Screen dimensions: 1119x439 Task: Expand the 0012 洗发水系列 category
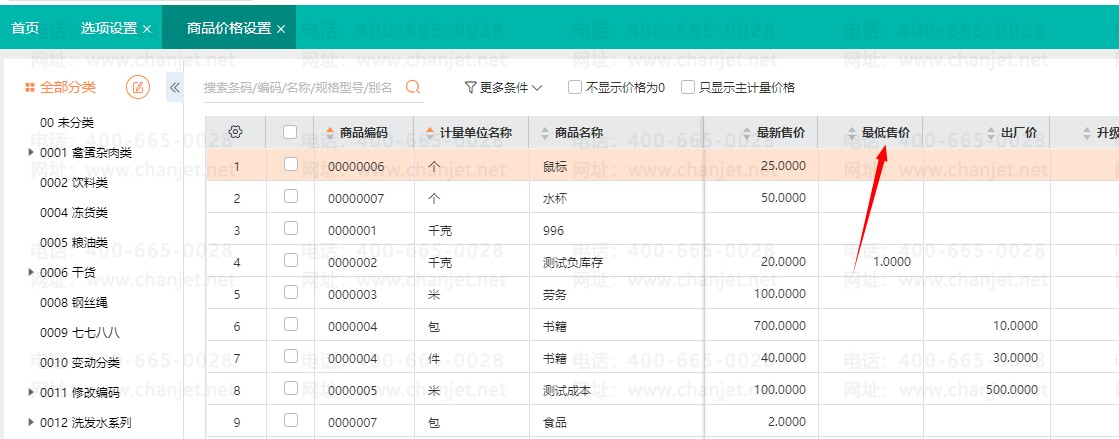coord(31,422)
